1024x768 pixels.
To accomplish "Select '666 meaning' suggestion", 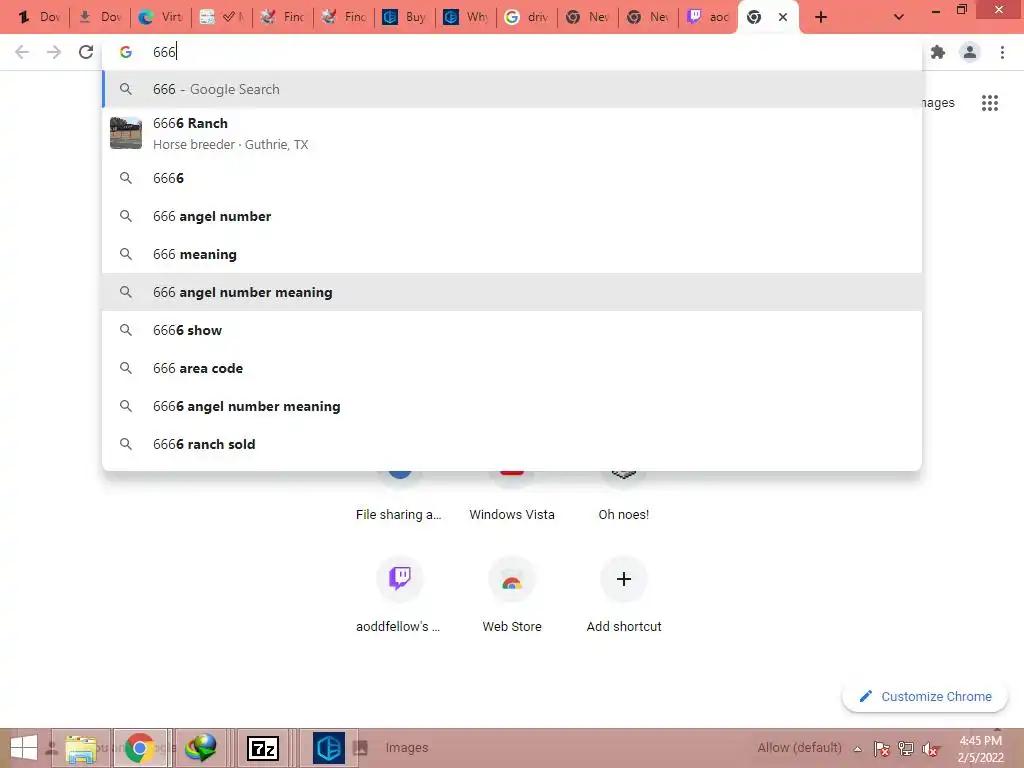I will pyautogui.click(x=512, y=254).
